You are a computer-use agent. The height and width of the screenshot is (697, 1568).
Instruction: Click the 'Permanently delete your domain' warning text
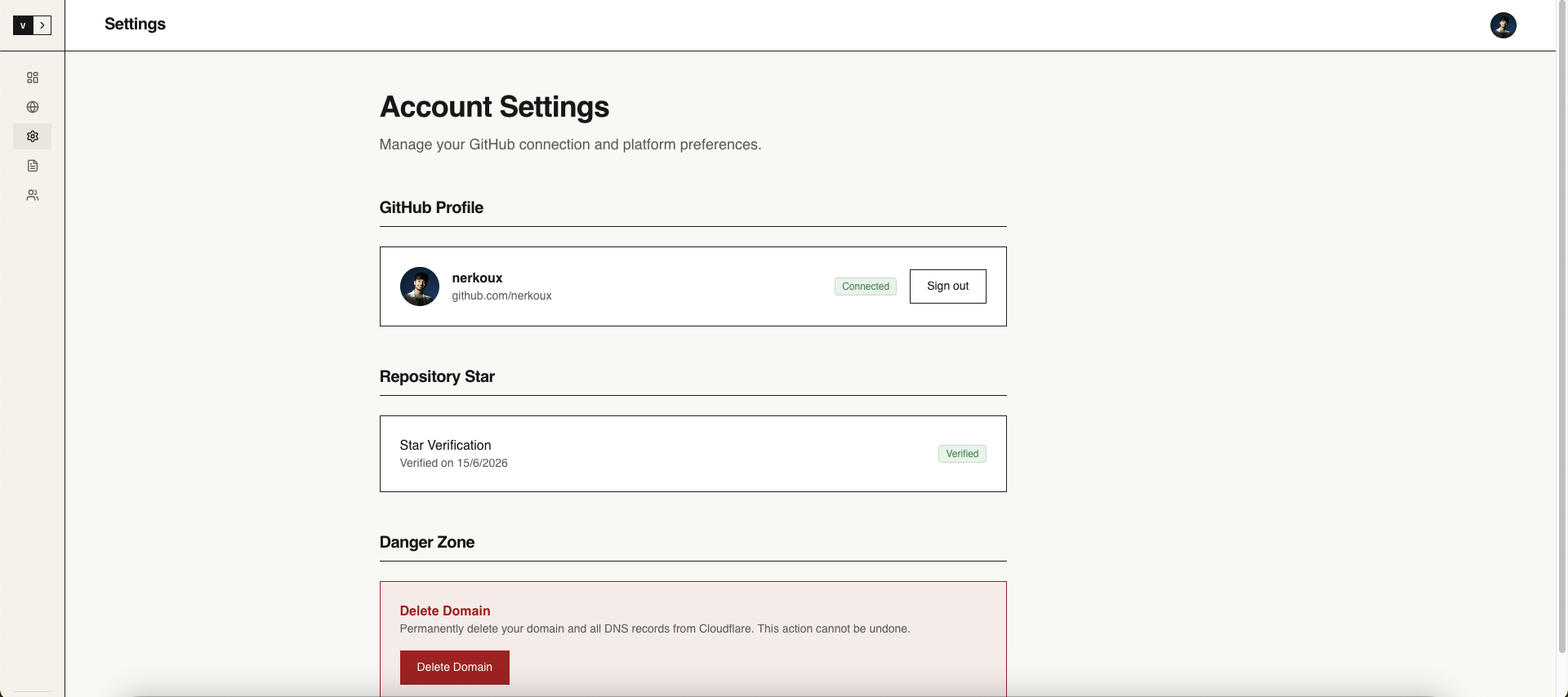(655, 628)
